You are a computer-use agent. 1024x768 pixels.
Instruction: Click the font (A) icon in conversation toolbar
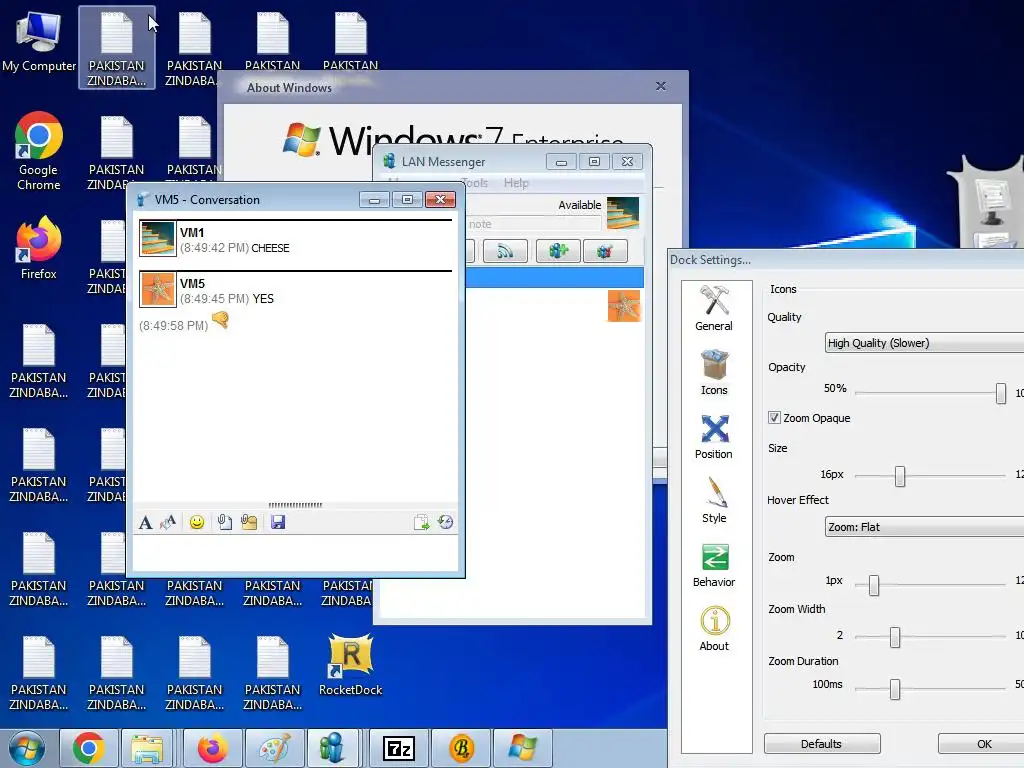pos(146,522)
